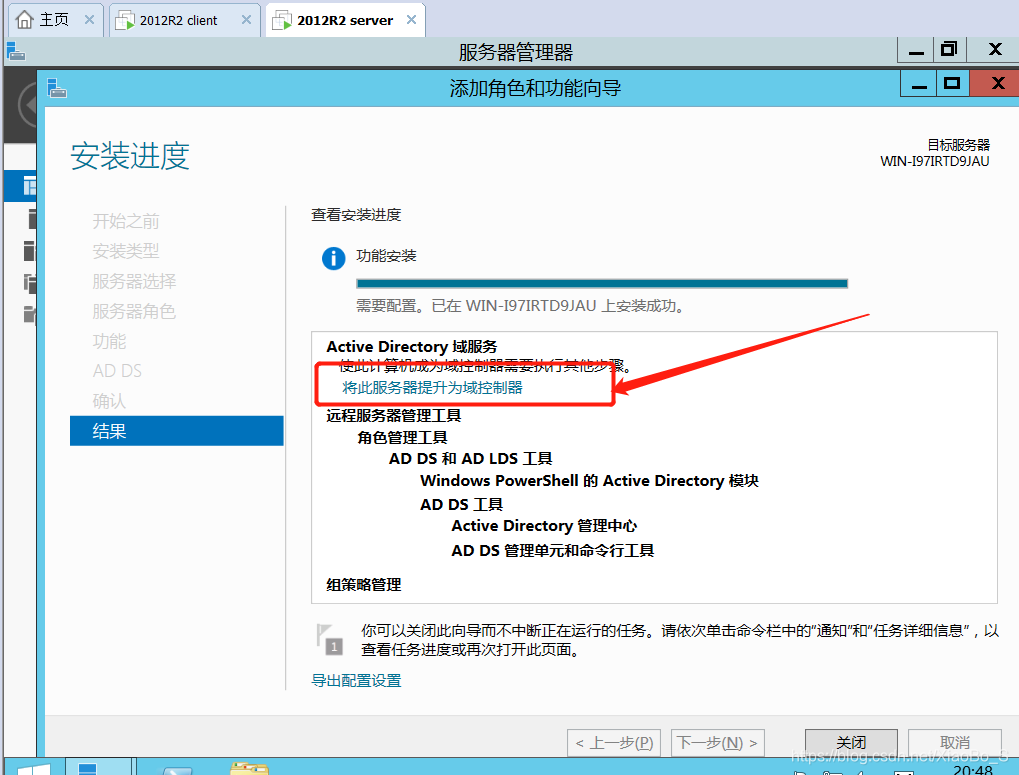Click Server Manager icon in 服务器管理器 title bar
Screen dimensions: 1019x775
point(16,51)
